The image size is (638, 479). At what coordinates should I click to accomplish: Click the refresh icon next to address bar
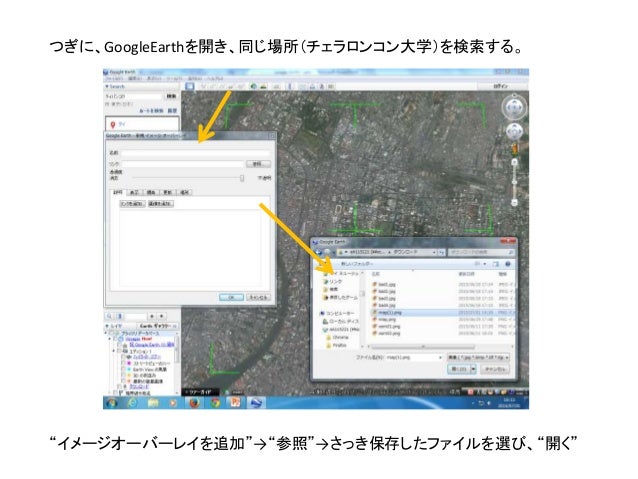(441, 252)
